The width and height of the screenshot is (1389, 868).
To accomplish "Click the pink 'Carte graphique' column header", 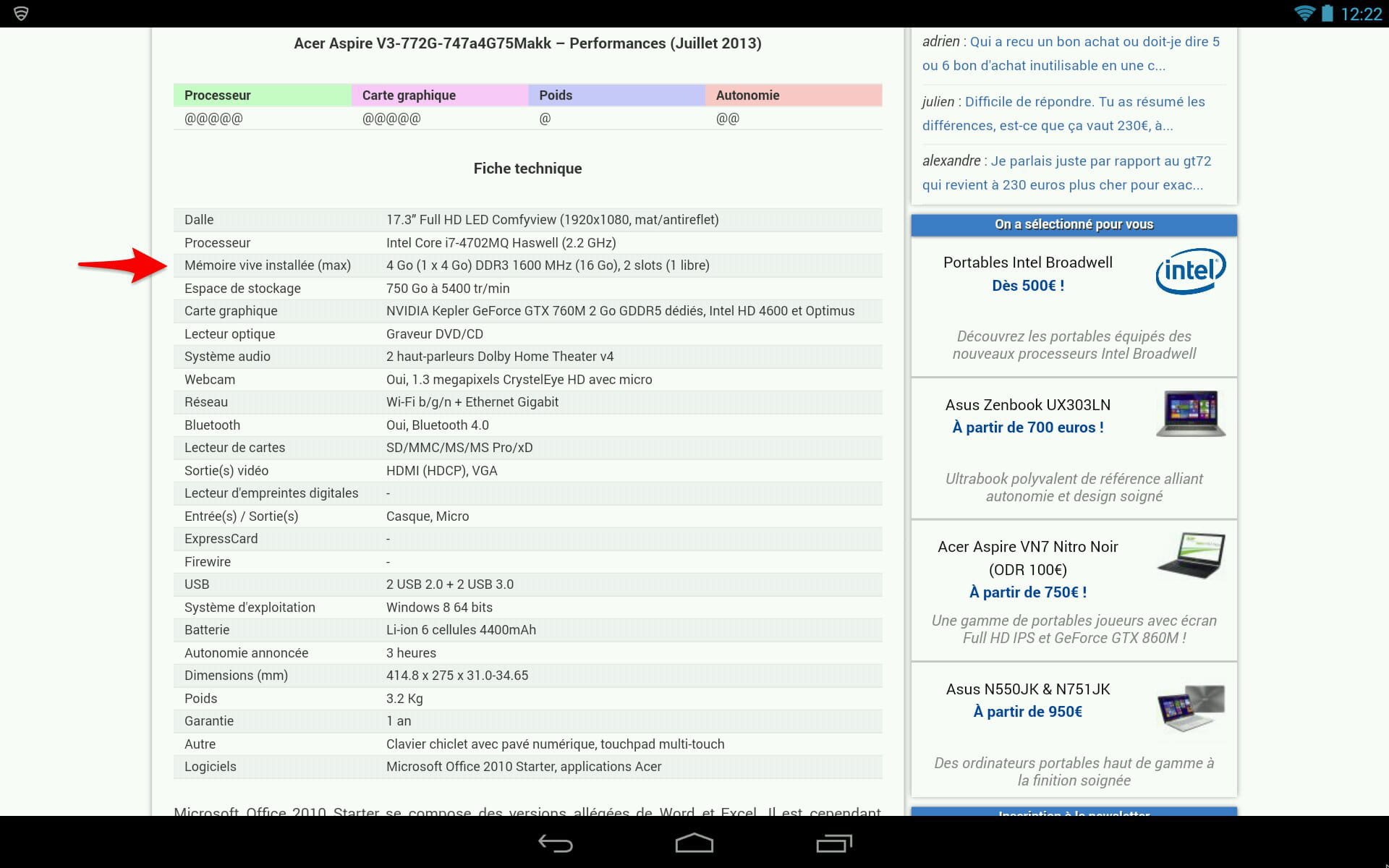I will coord(440,95).
